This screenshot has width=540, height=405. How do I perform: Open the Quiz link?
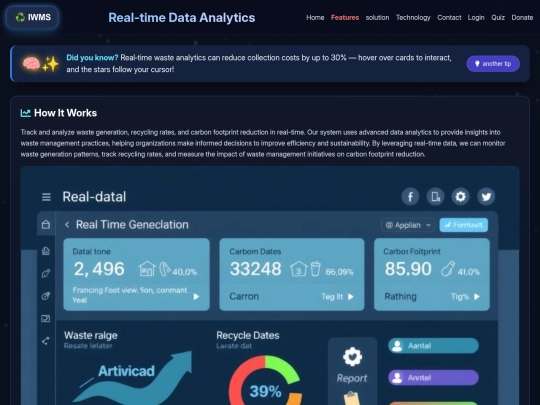tap(498, 18)
